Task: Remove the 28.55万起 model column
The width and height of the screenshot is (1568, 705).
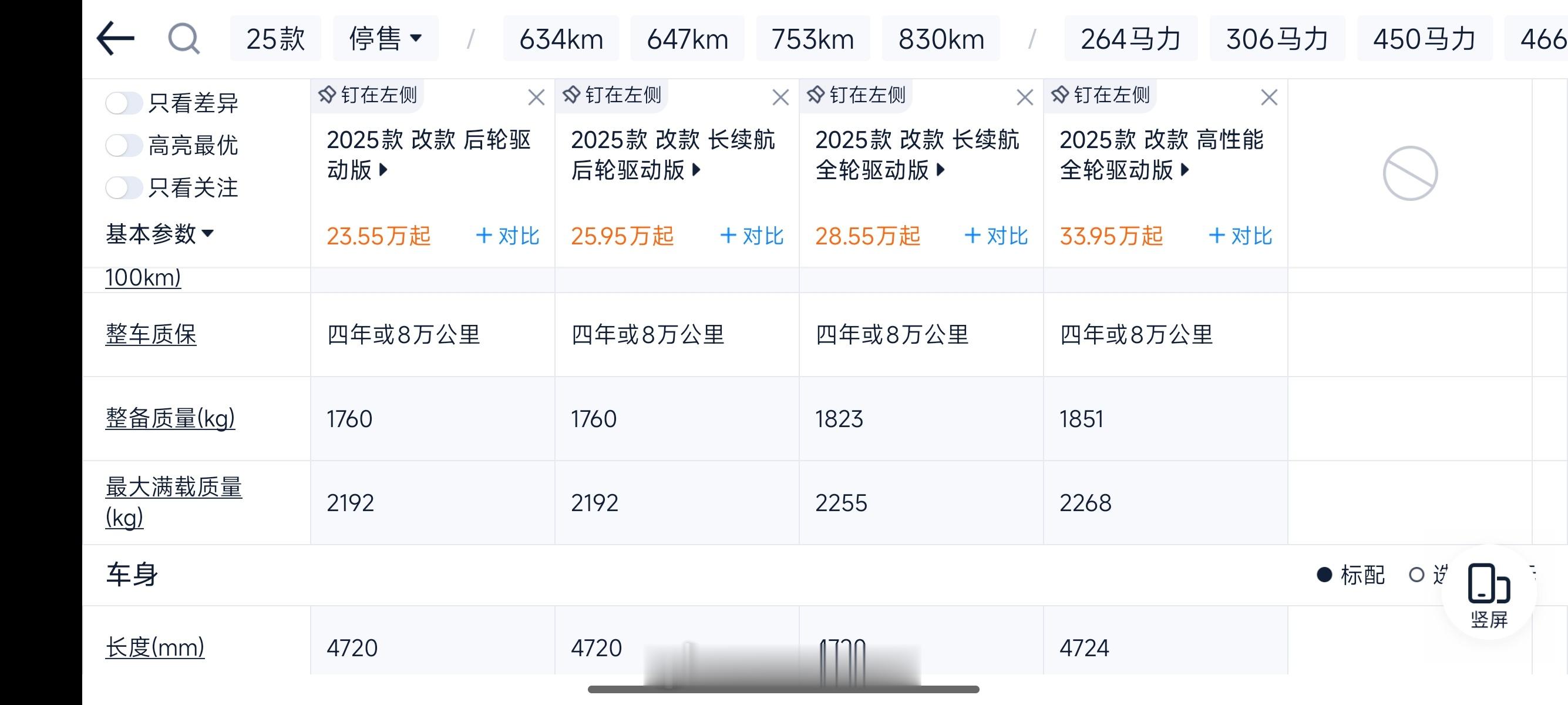Action: 1025,98
